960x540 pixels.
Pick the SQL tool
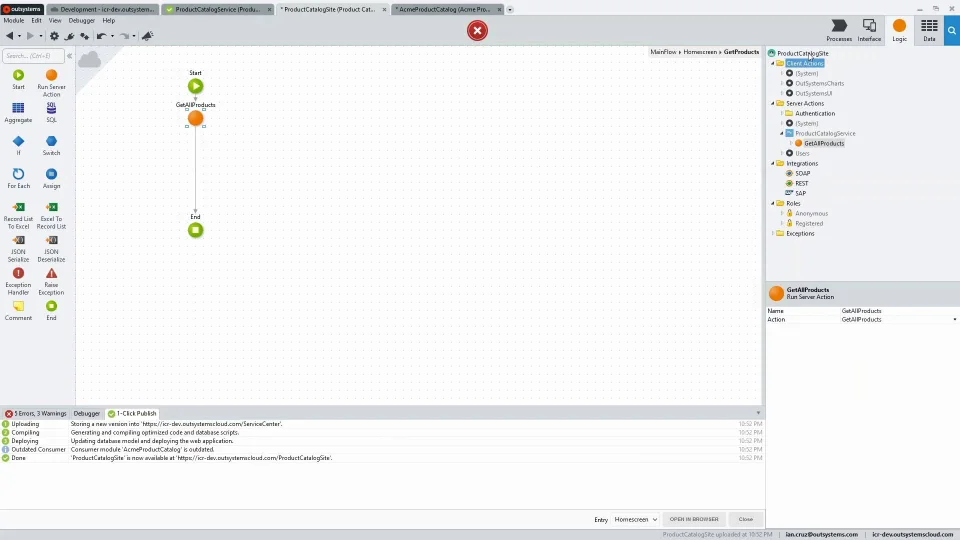tap(51, 113)
